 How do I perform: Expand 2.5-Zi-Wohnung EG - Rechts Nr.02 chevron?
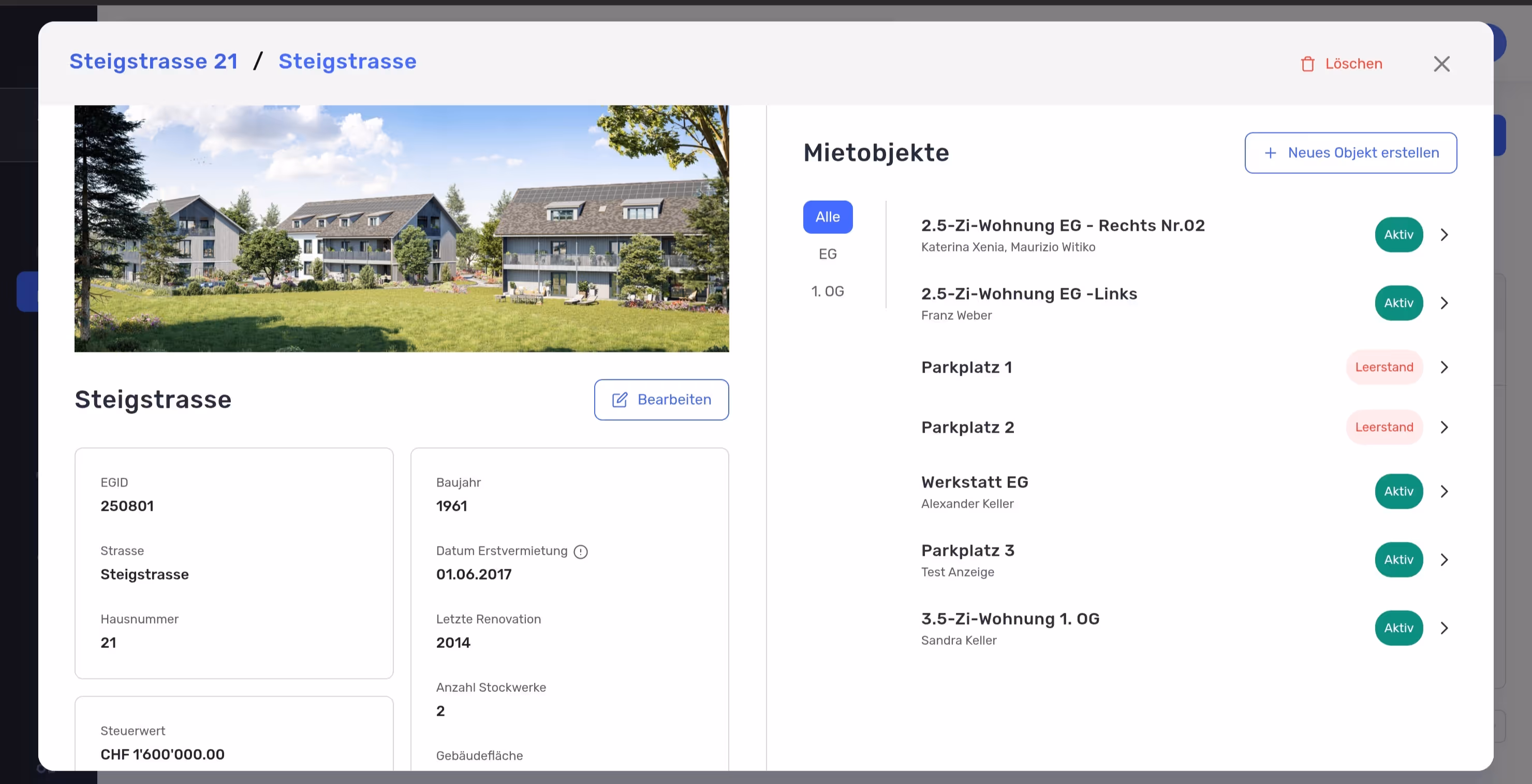[x=1444, y=235]
